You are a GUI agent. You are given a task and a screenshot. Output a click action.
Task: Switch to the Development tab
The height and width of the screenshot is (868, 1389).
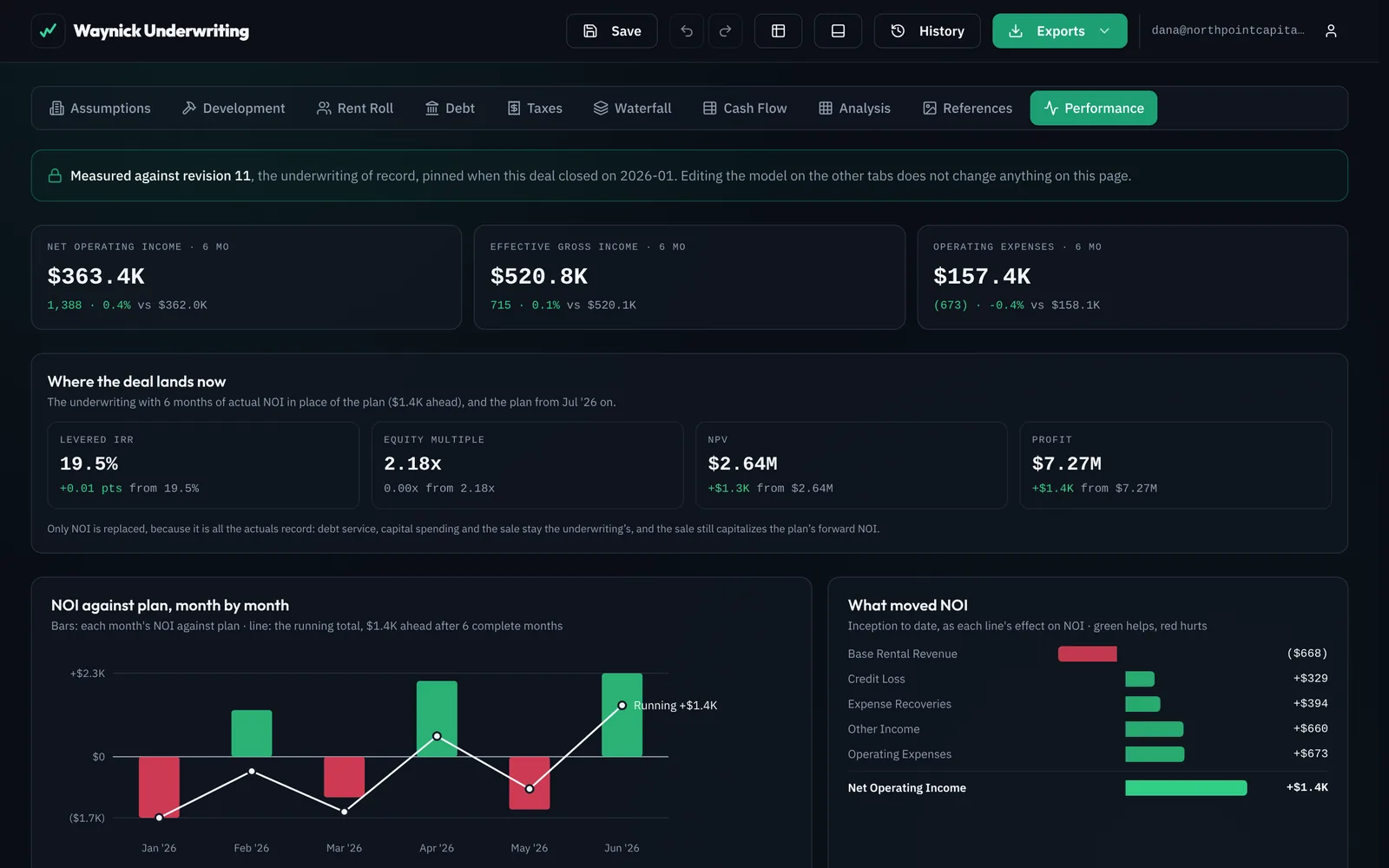[x=234, y=108]
